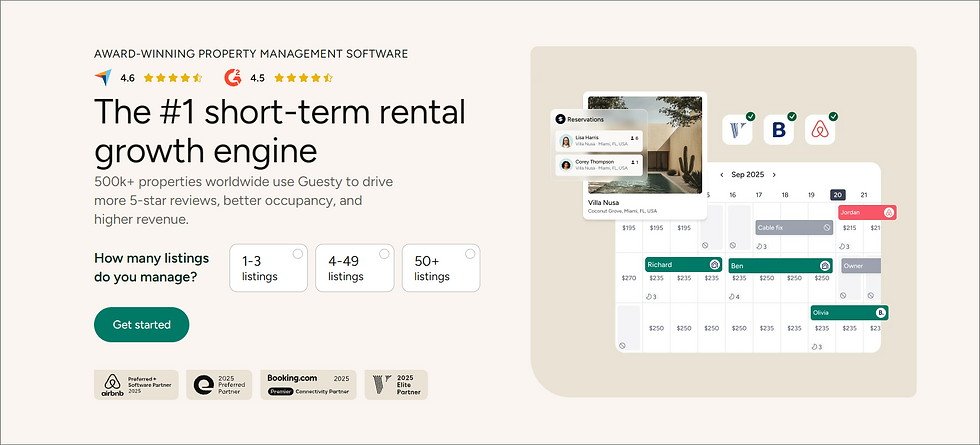Open the Vrbo 2025 Elite Partner badge
980x445 pixels.
[x=396, y=385]
